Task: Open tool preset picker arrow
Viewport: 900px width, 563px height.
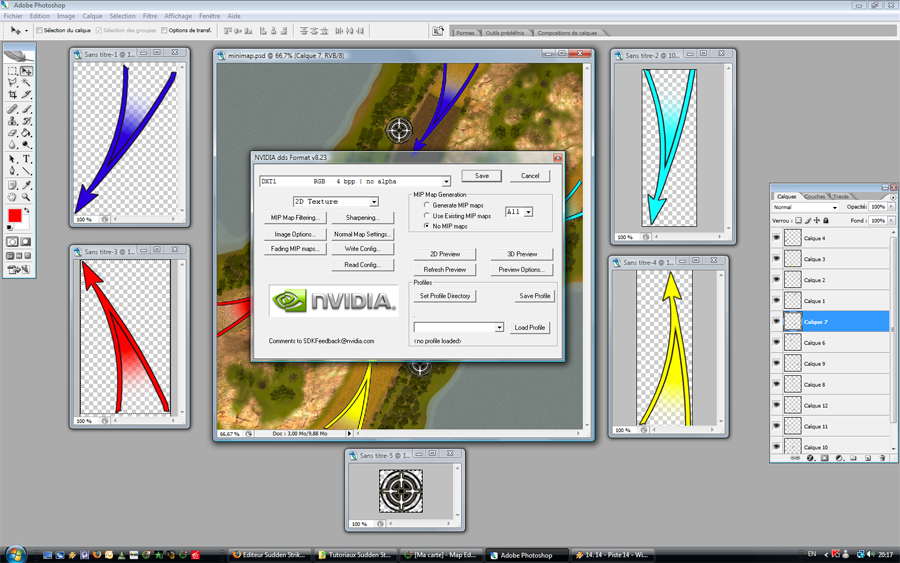Action: click(x=26, y=30)
